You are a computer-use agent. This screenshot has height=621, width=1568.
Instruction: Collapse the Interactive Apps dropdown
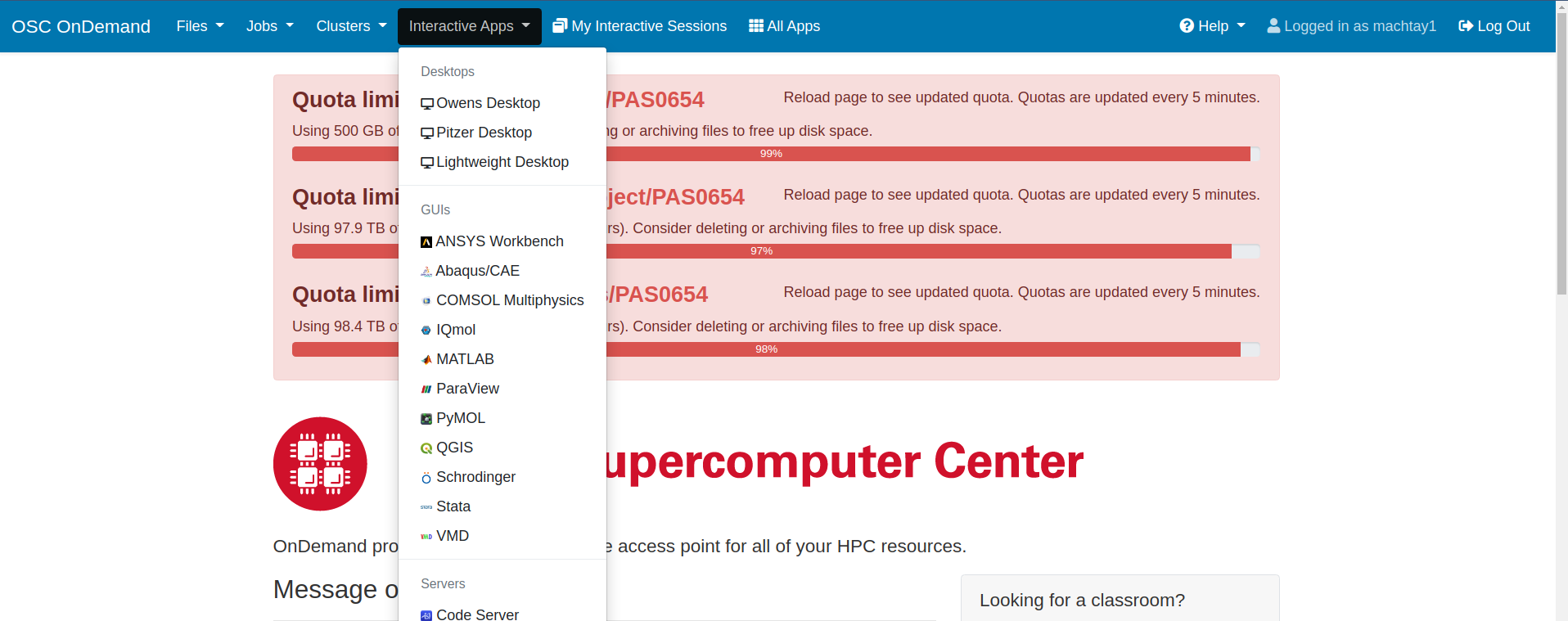point(469,26)
